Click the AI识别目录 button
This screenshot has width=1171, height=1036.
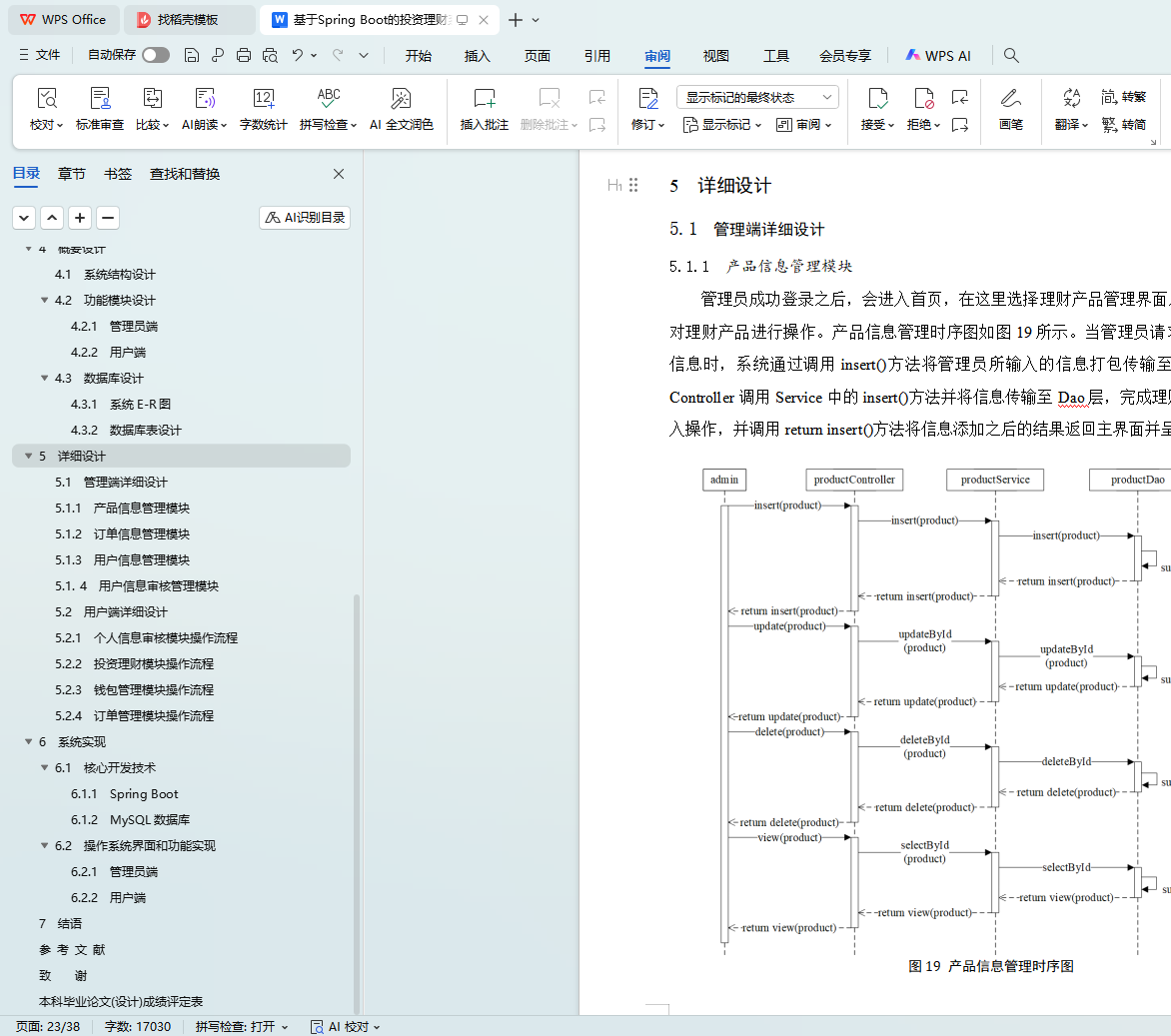click(305, 218)
